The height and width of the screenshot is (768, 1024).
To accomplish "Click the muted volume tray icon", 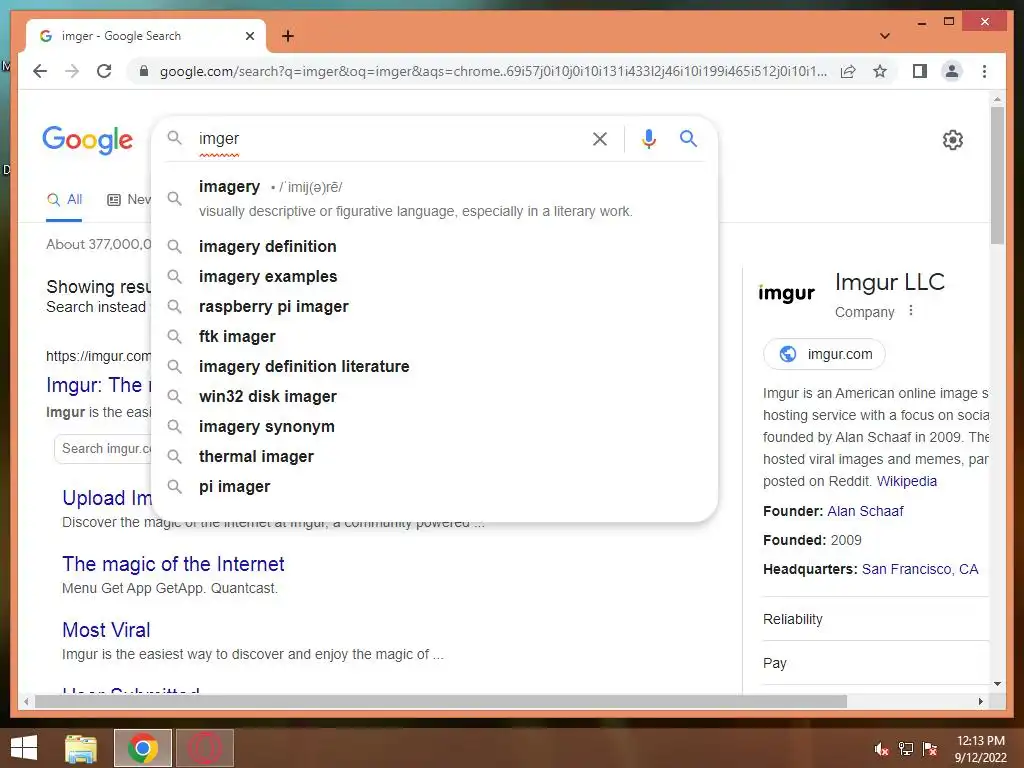I will (881, 749).
